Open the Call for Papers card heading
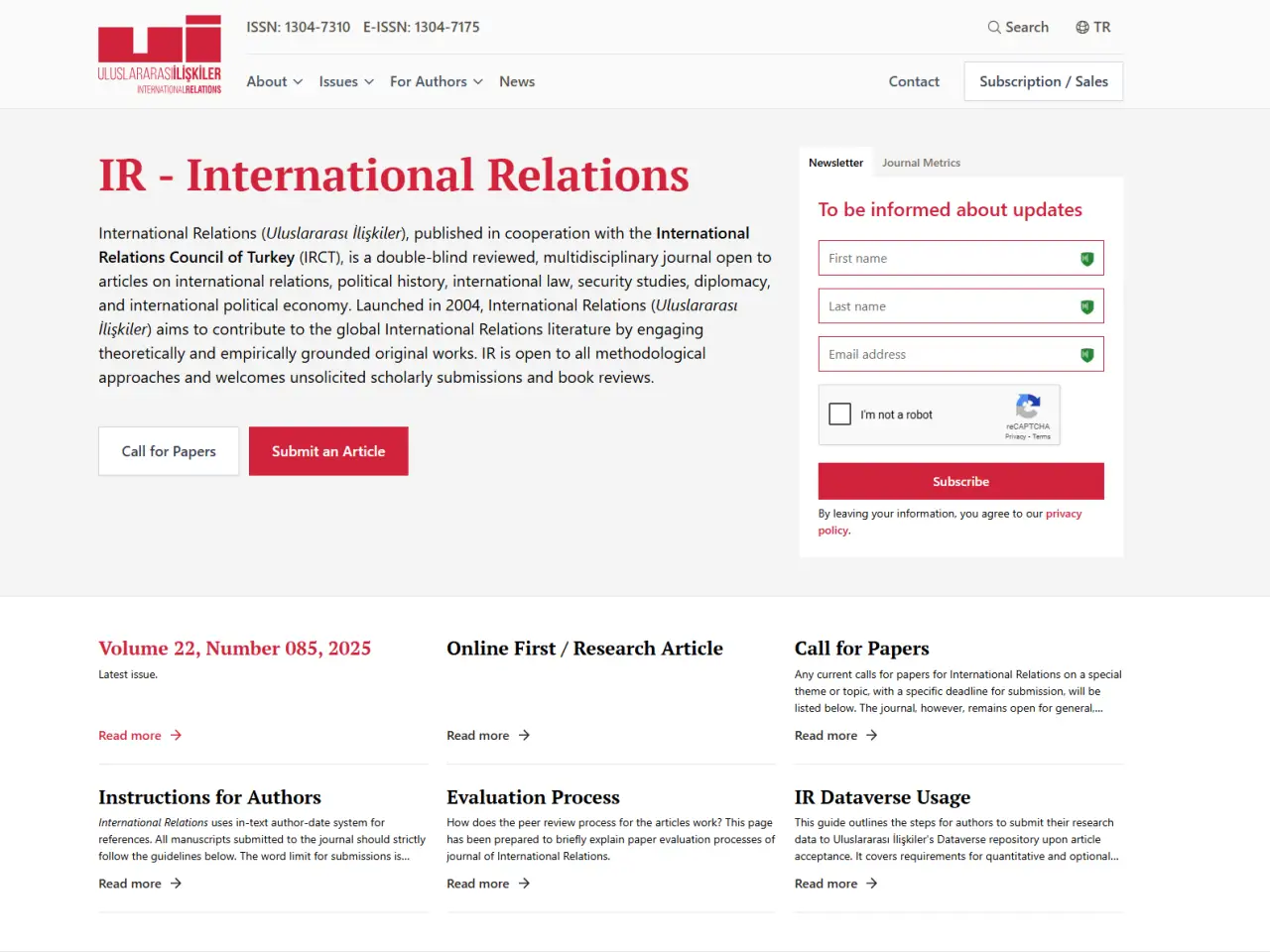Image resolution: width=1270 pixels, height=952 pixels. click(862, 649)
